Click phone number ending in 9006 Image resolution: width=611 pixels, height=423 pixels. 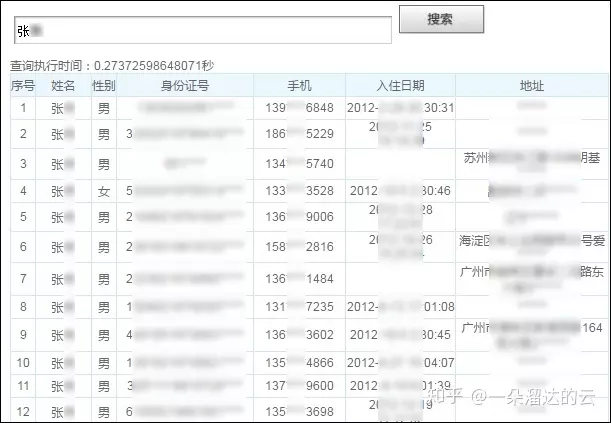299,217
